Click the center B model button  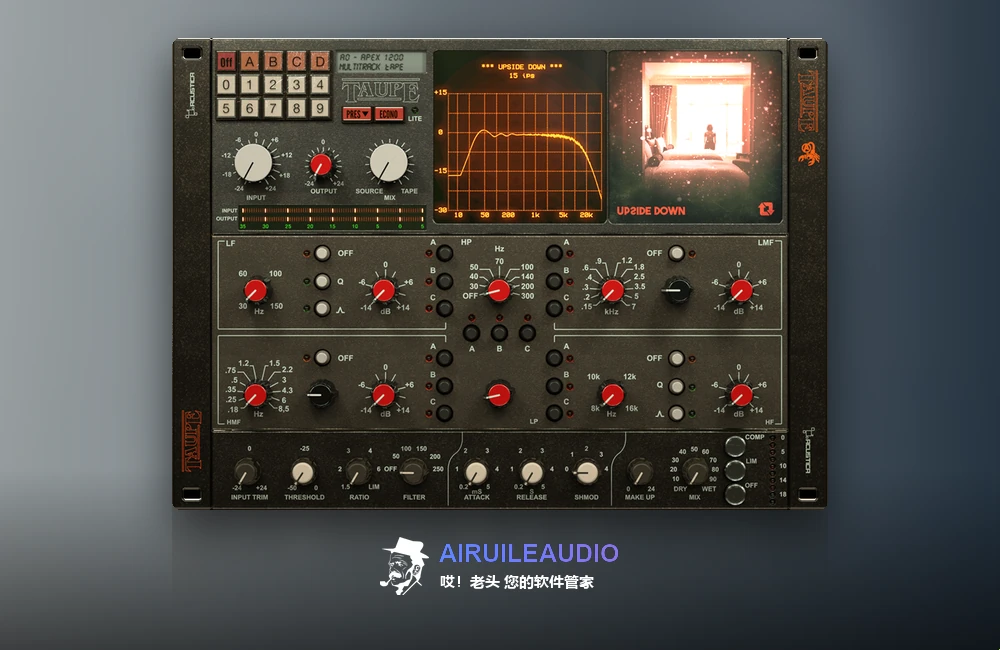click(499, 332)
